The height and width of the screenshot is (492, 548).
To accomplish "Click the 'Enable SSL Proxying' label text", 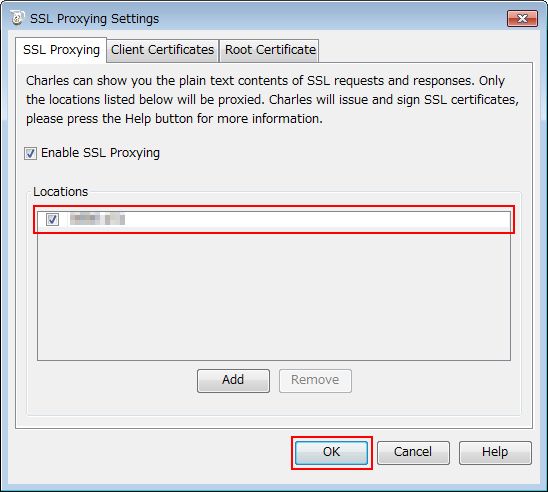I will (100, 153).
